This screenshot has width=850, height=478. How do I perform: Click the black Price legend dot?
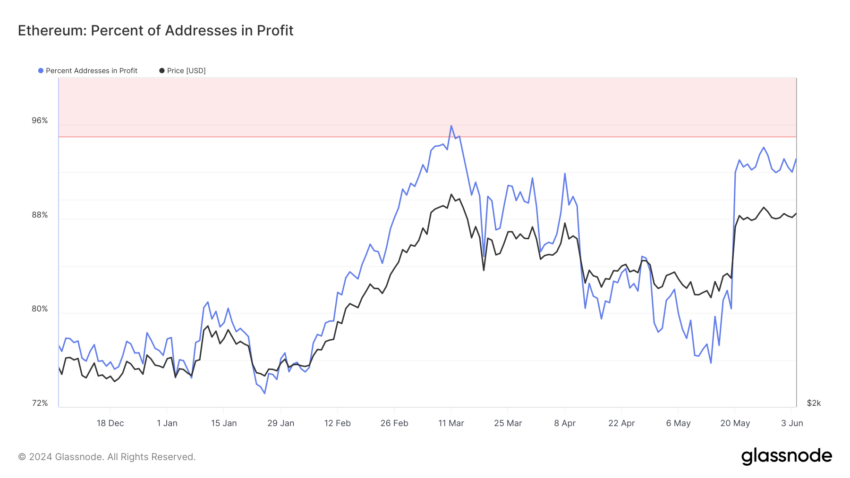tap(162, 70)
